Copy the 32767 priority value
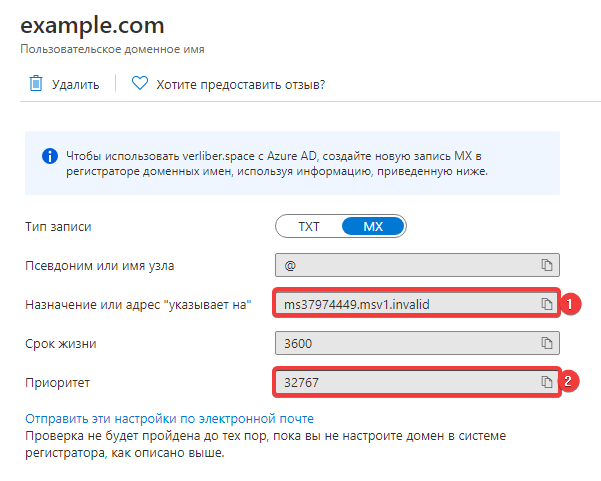Screen dimensions: 601x481 pyautogui.click(x=547, y=382)
